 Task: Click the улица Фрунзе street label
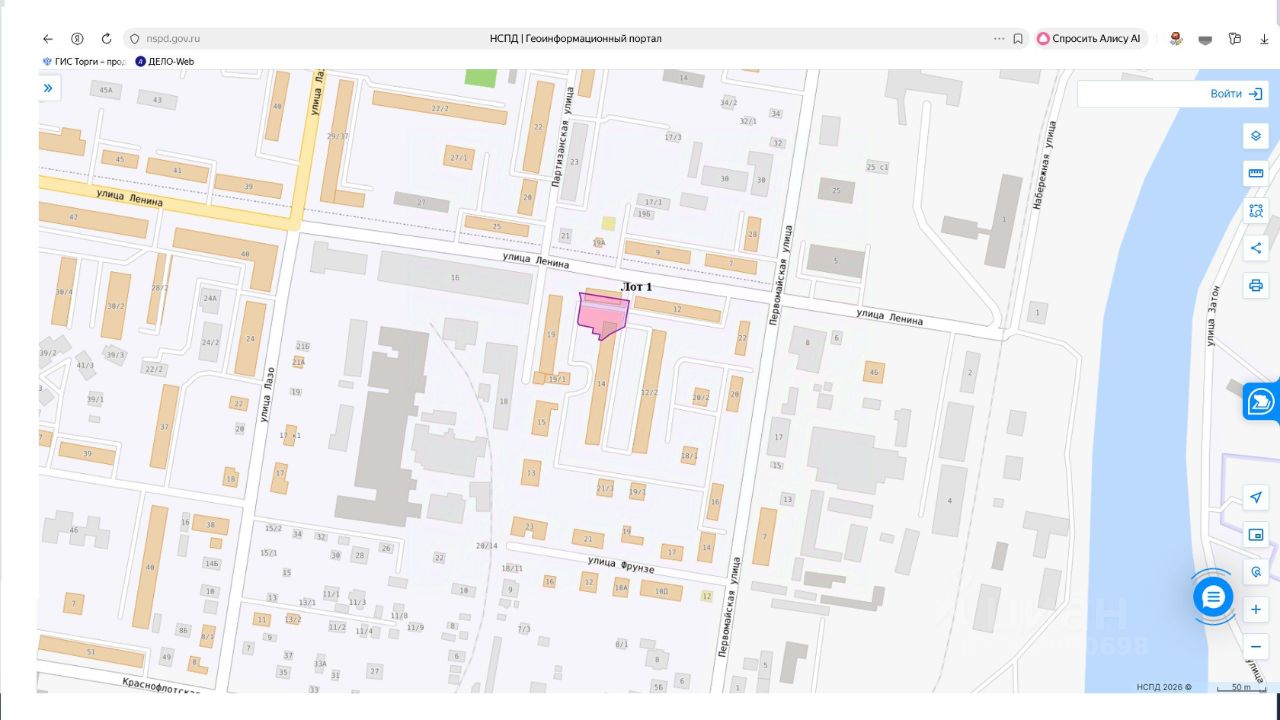point(621,565)
